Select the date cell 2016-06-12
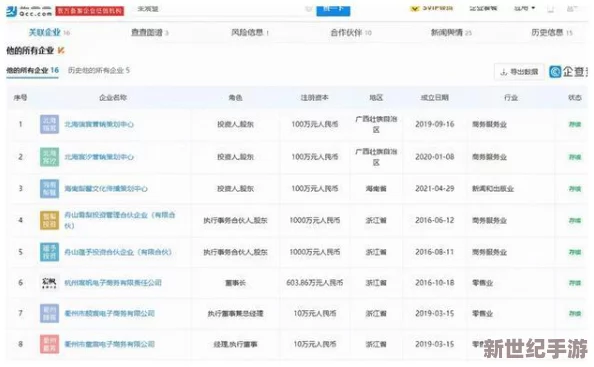This screenshot has width=594, height=367. (x=435, y=220)
